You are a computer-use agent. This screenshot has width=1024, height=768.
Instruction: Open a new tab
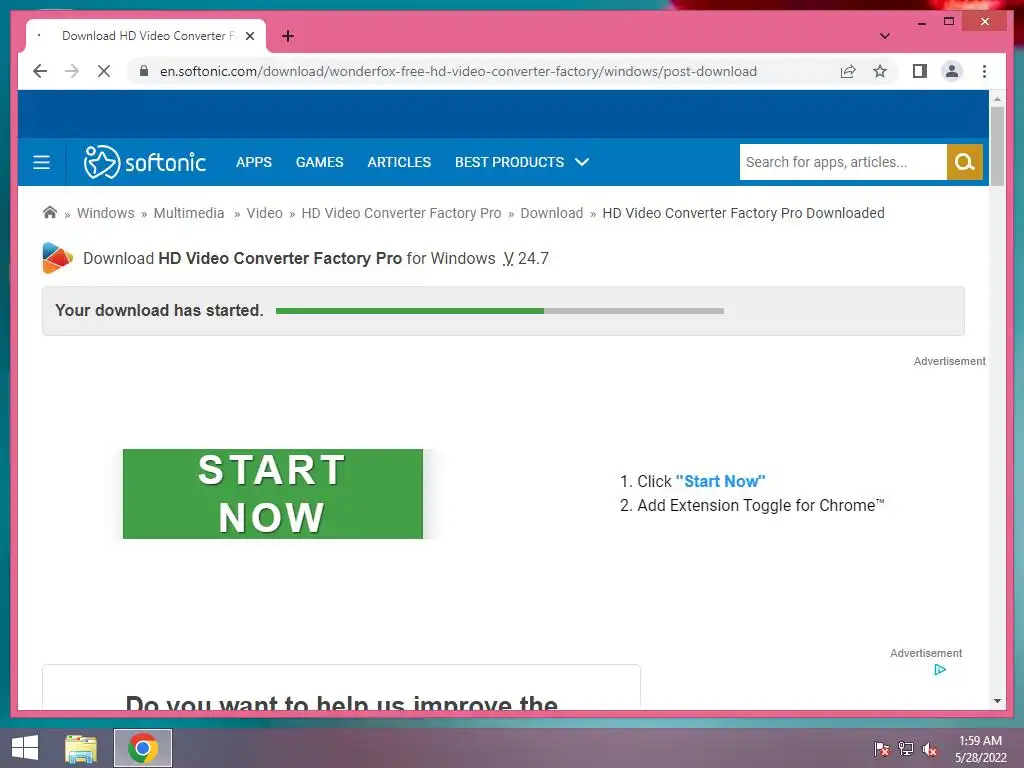(288, 36)
